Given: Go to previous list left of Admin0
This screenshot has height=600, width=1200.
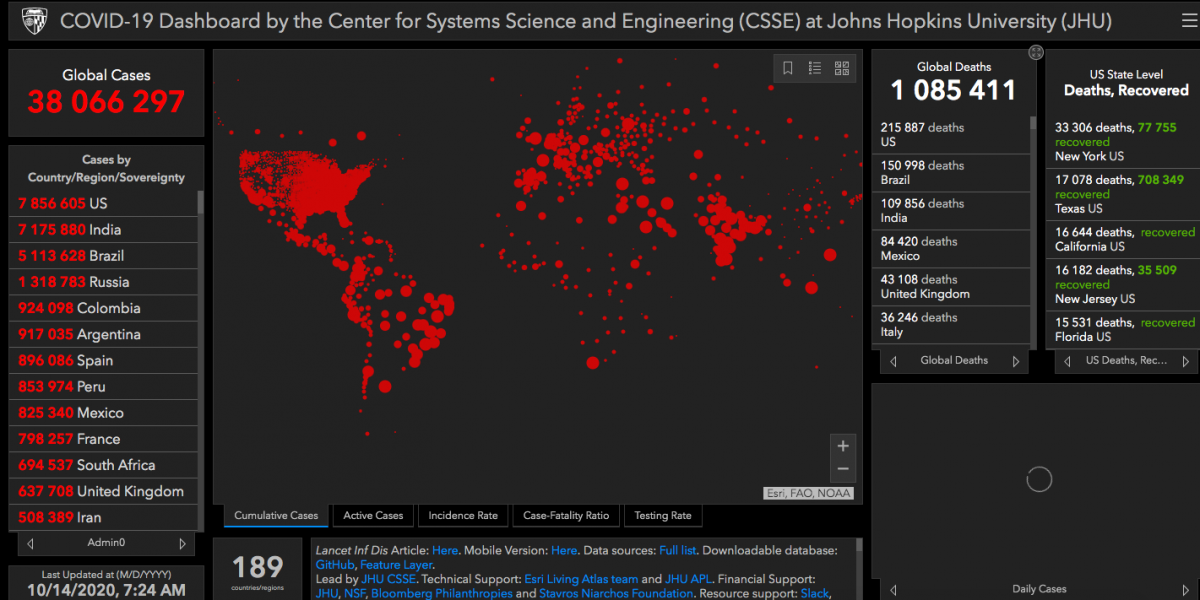Looking at the screenshot, I should click(30, 544).
